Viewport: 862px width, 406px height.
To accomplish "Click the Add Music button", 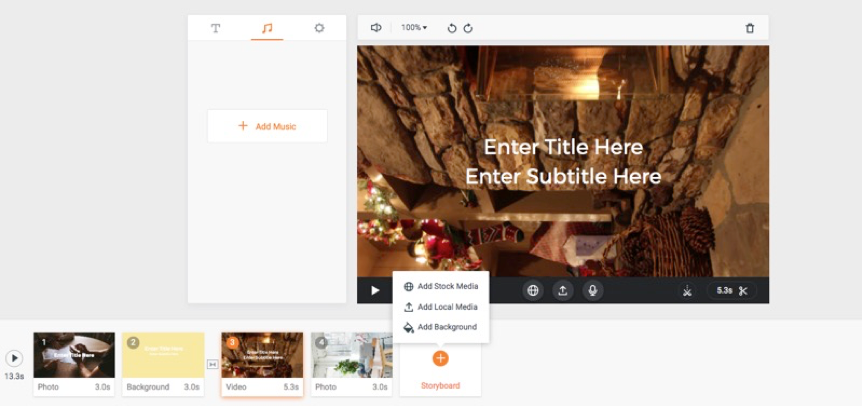I will point(267,126).
